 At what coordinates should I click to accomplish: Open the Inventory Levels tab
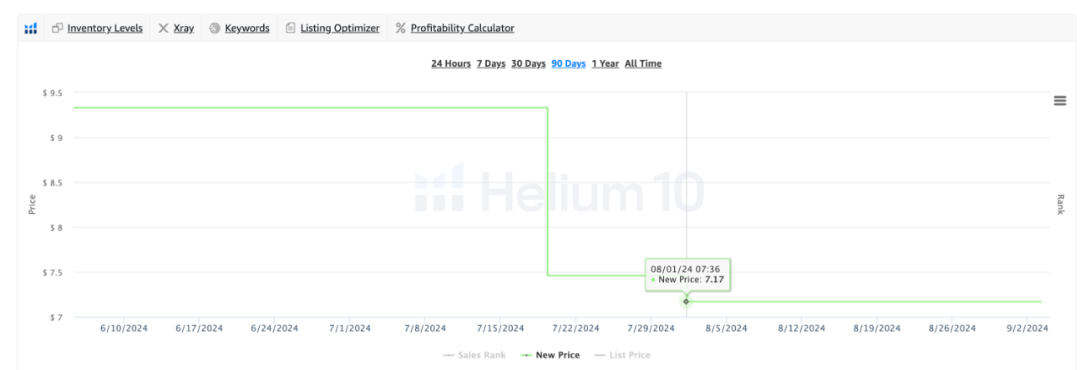pyautogui.click(x=105, y=28)
